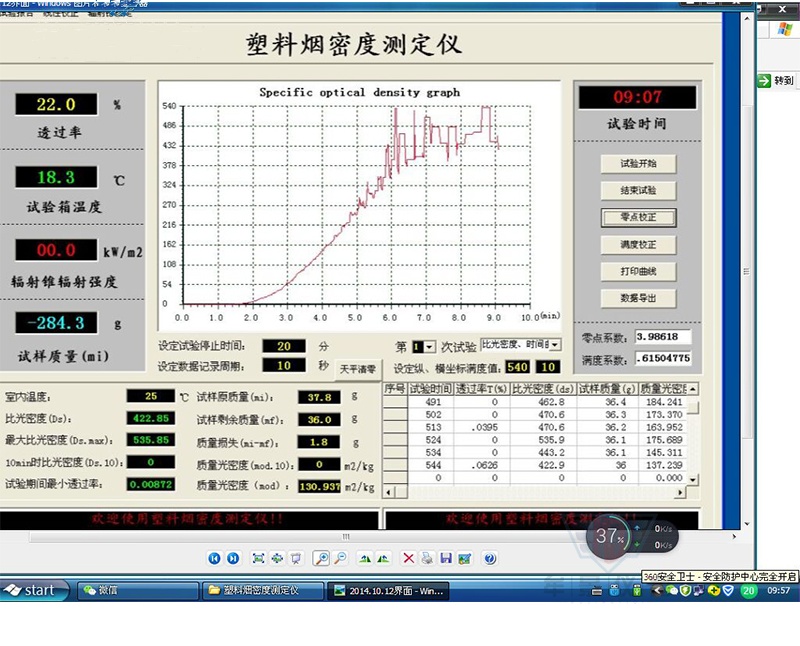Screen dimensions: 800x646
Task: Click the record period field showing 10
Action: (284, 365)
